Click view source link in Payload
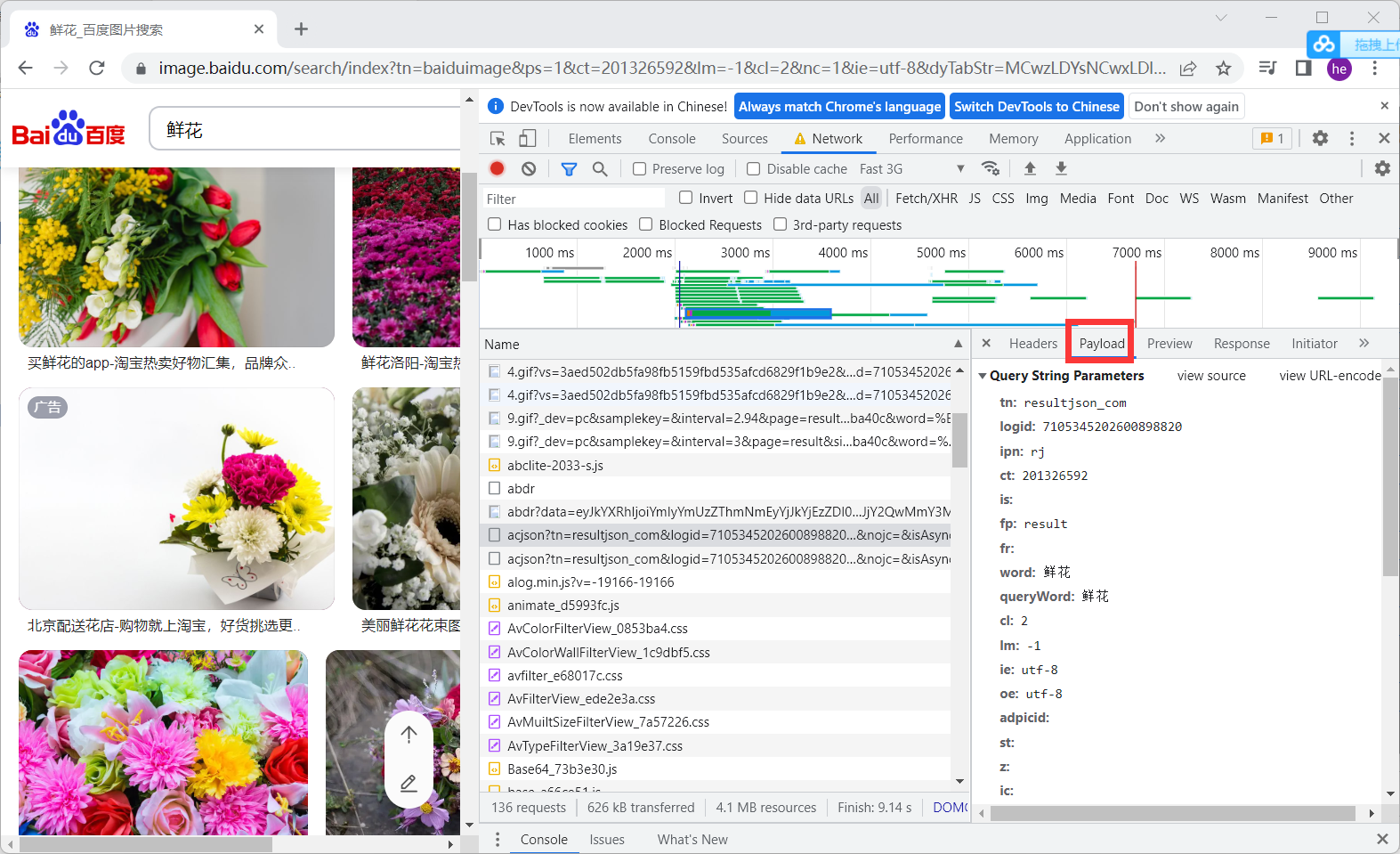 click(x=1211, y=376)
